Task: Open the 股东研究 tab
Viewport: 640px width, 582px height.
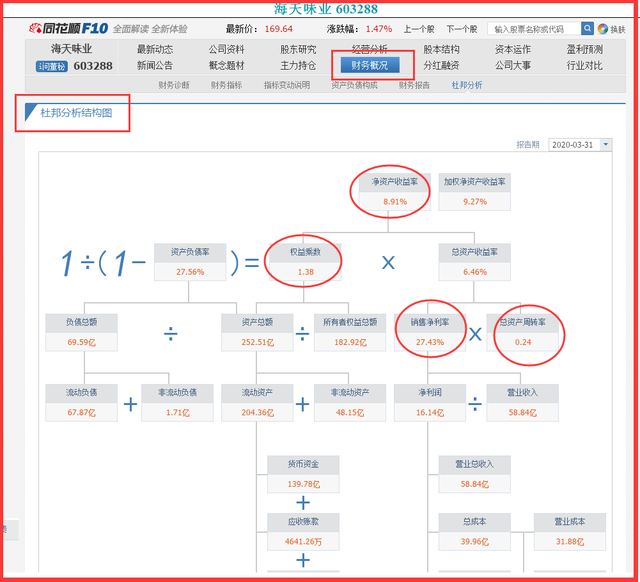Action: point(298,49)
